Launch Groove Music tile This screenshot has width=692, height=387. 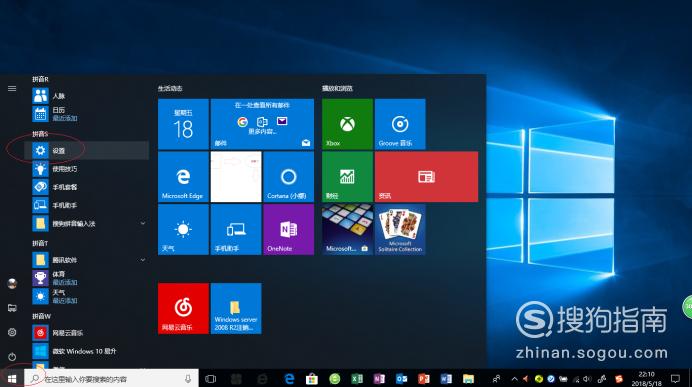click(x=400, y=124)
